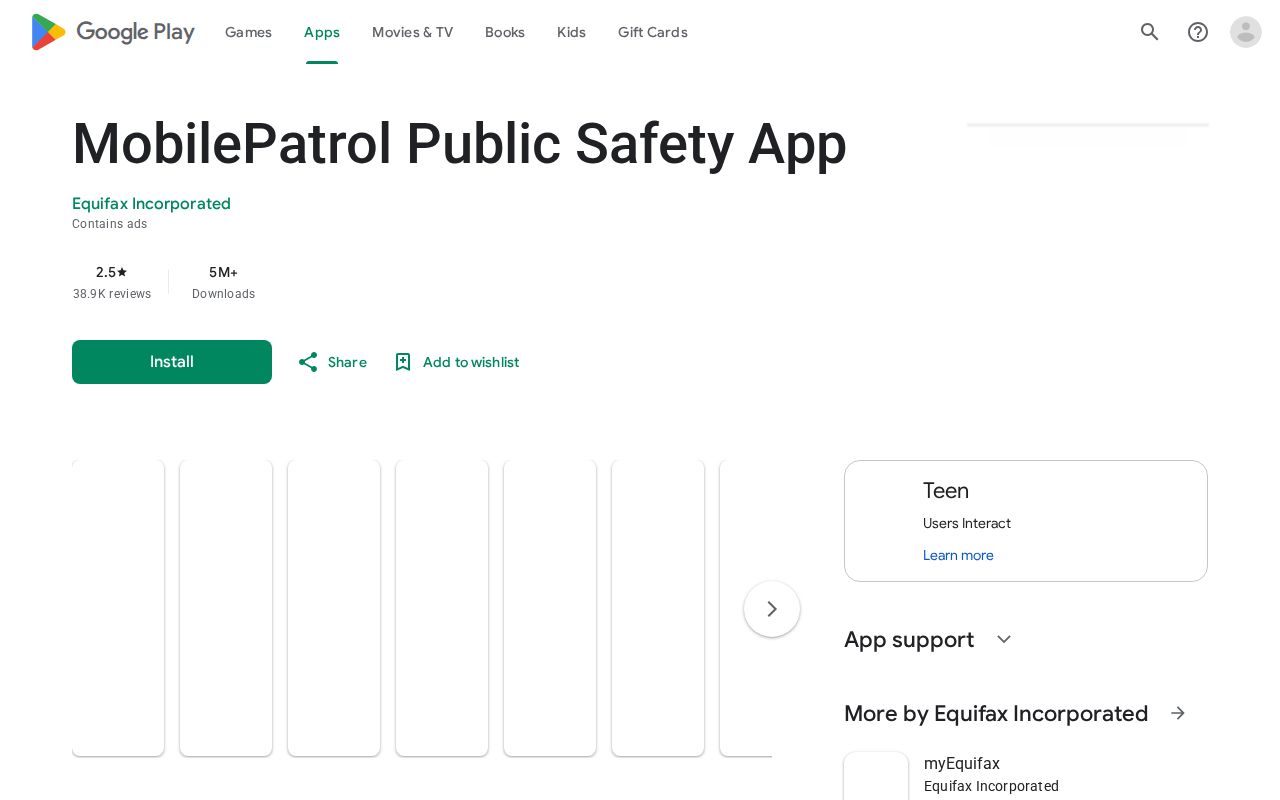The image size is (1280, 800).
Task: Click the 2.5 star rating
Action: (x=112, y=272)
